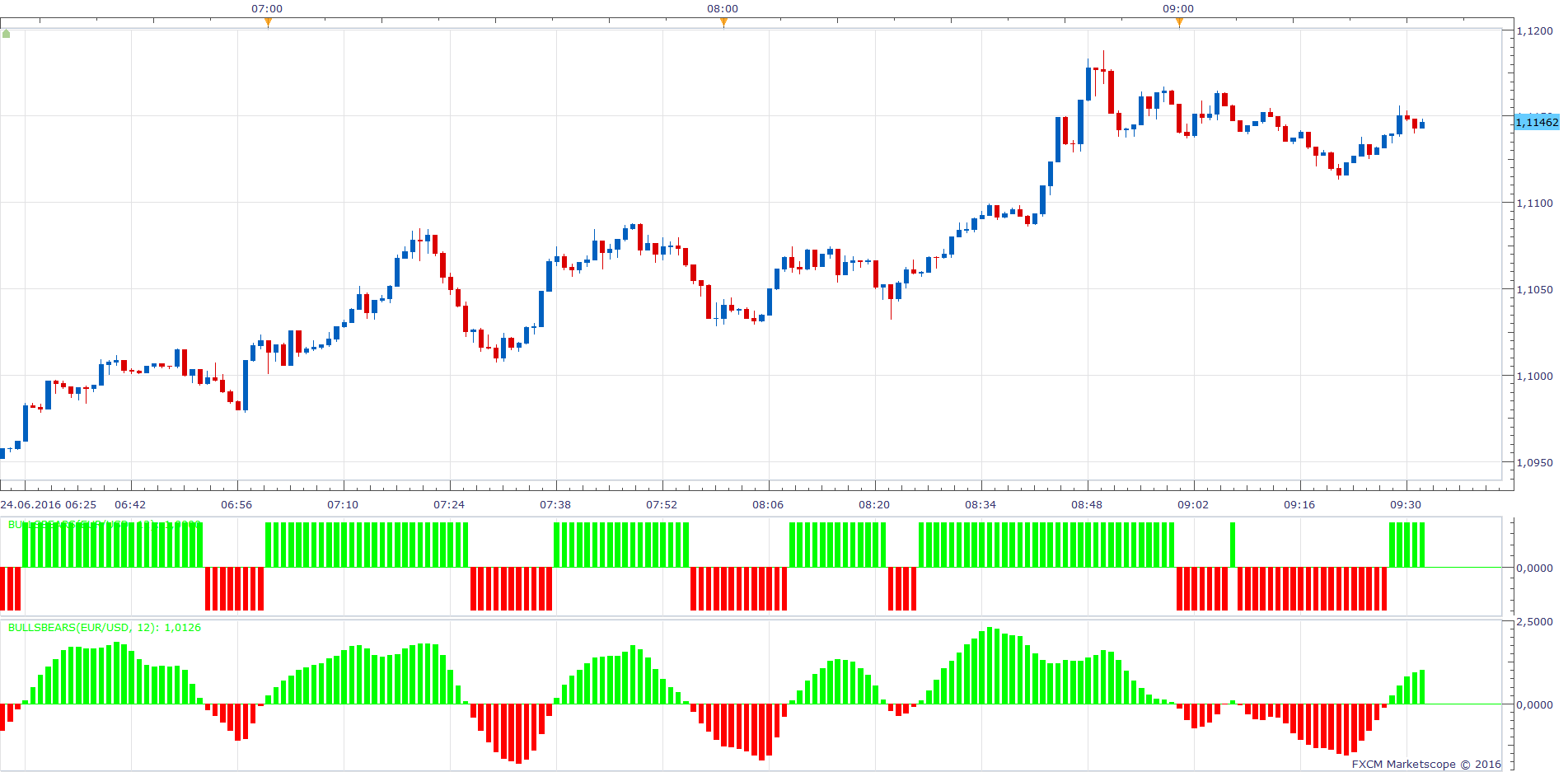Click the 09:00 label in top time ruler
This screenshot has width=1568, height=772.
point(1178,8)
